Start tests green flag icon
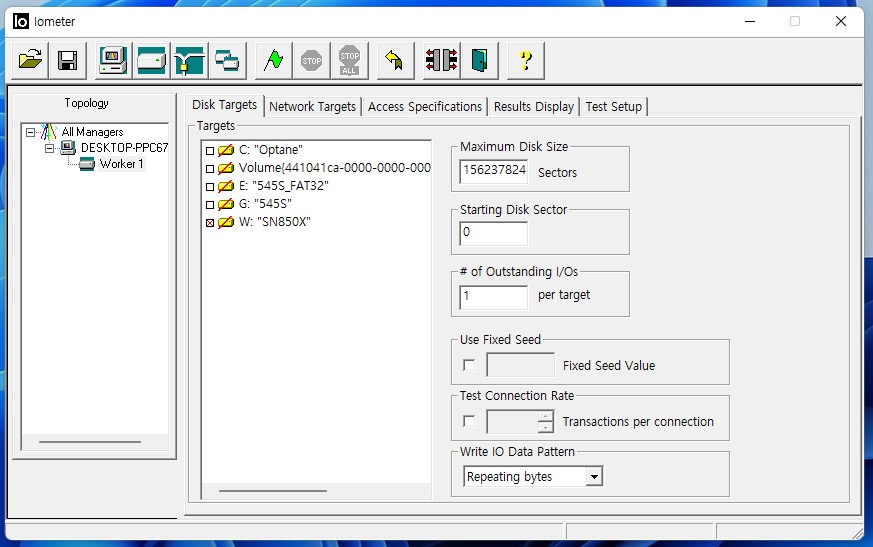 point(273,60)
